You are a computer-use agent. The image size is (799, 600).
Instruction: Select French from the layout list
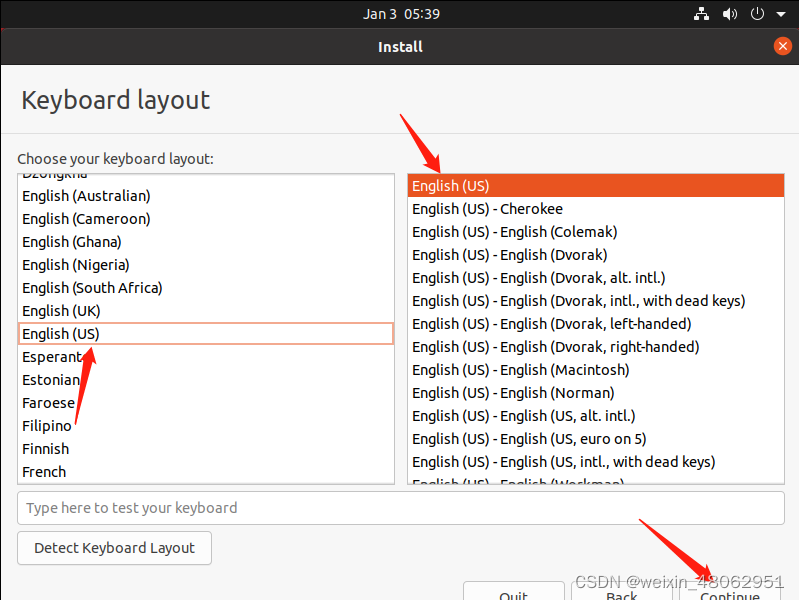coord(44,472)
